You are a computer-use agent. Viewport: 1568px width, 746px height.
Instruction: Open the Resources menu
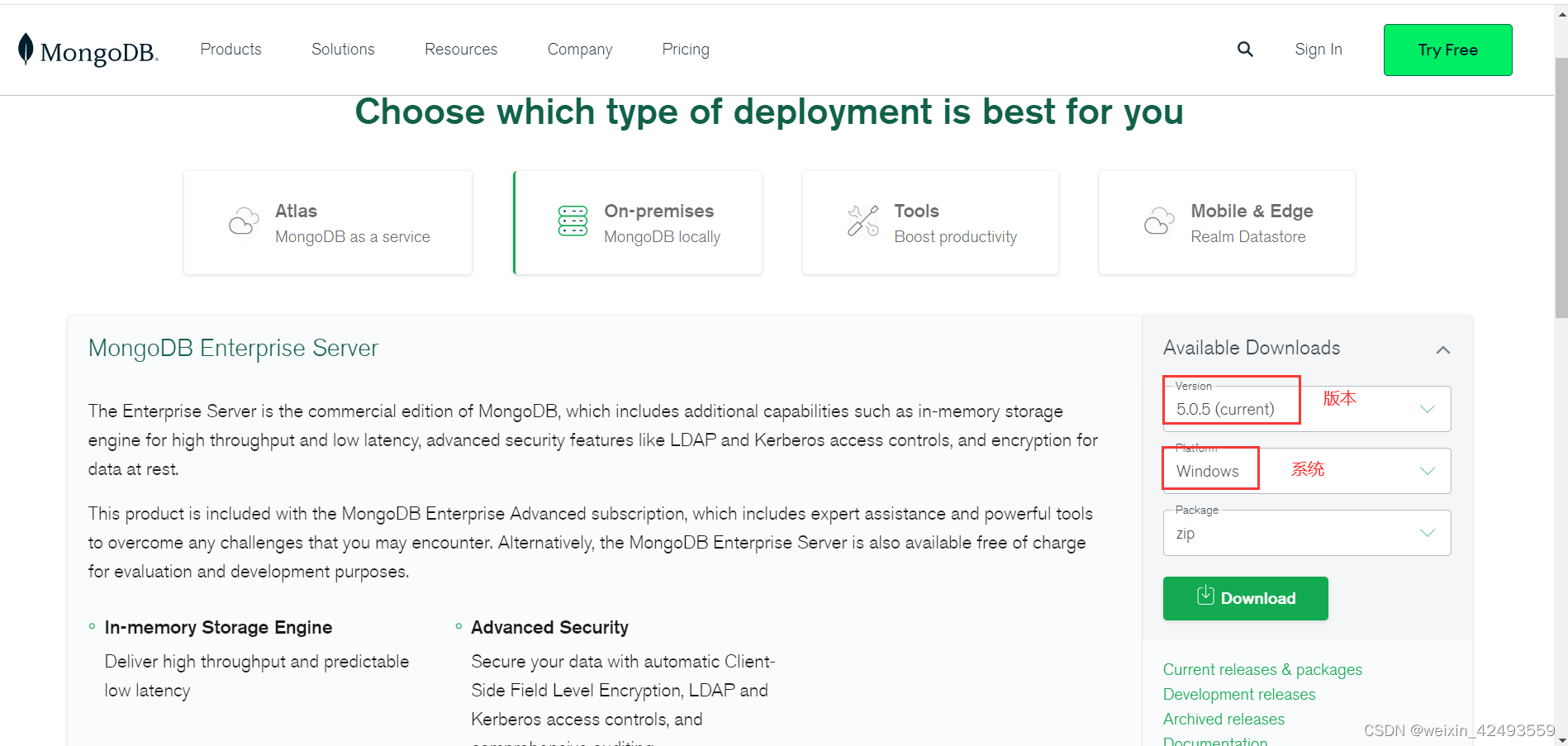point(460,50)
